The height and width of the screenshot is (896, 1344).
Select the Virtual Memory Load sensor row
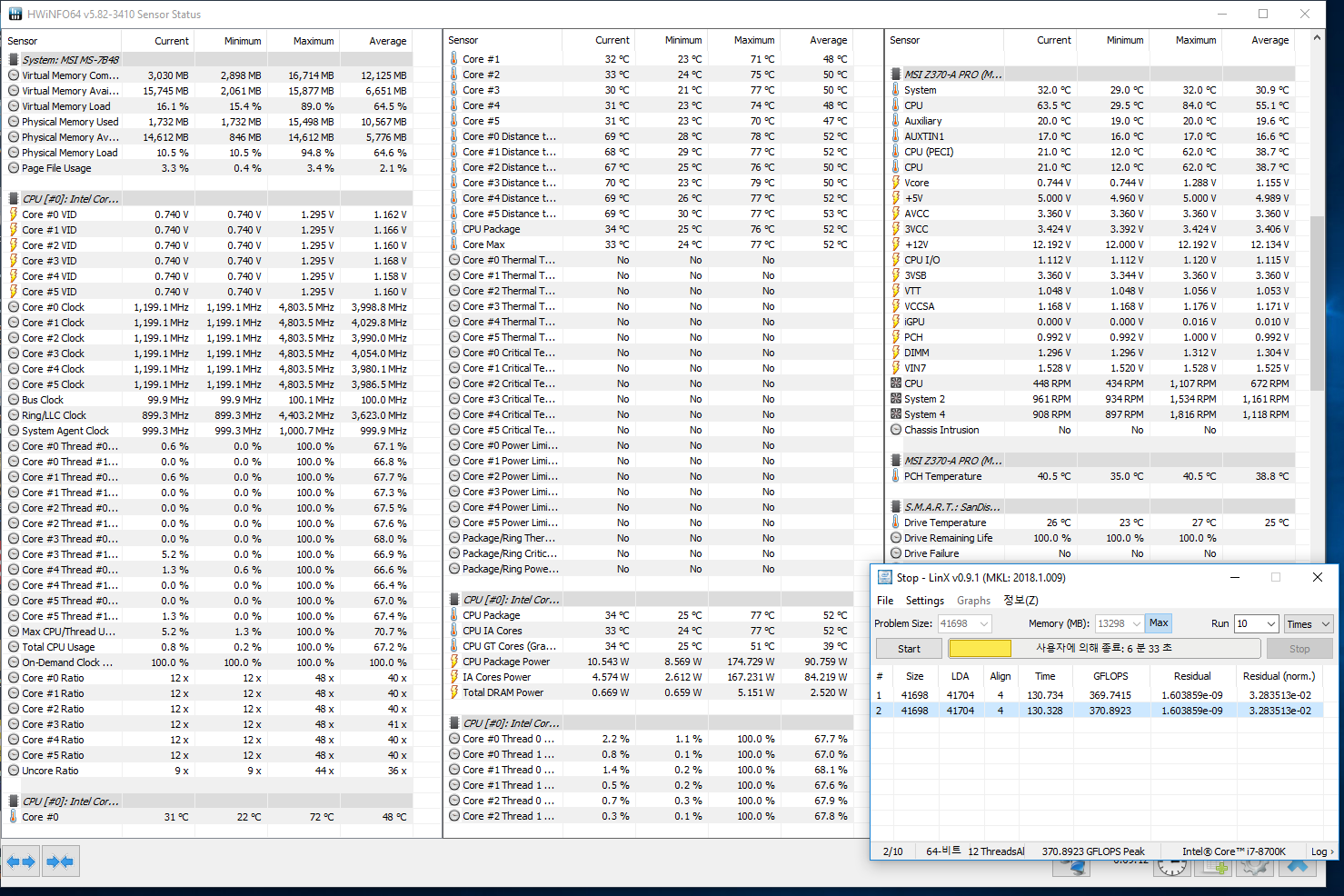point(209,106)
